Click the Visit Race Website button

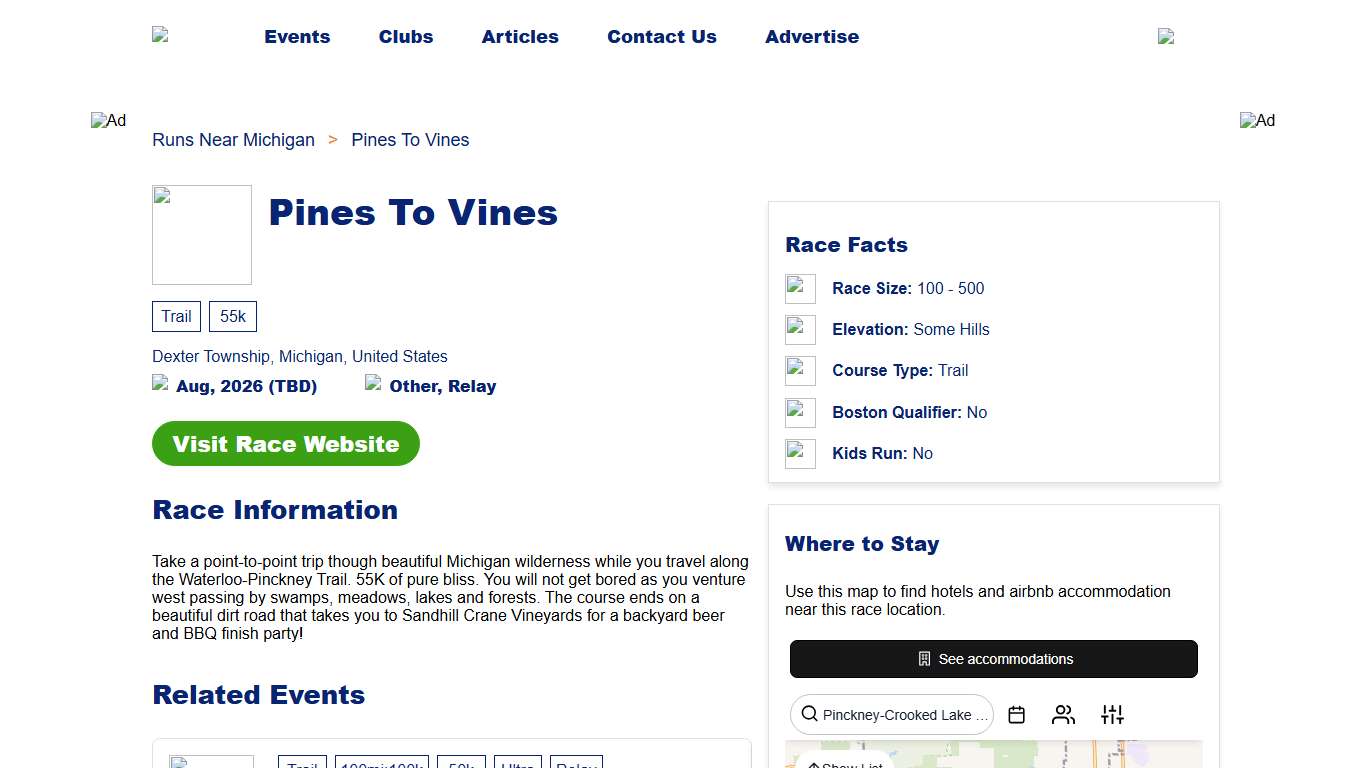coord(285,443)
